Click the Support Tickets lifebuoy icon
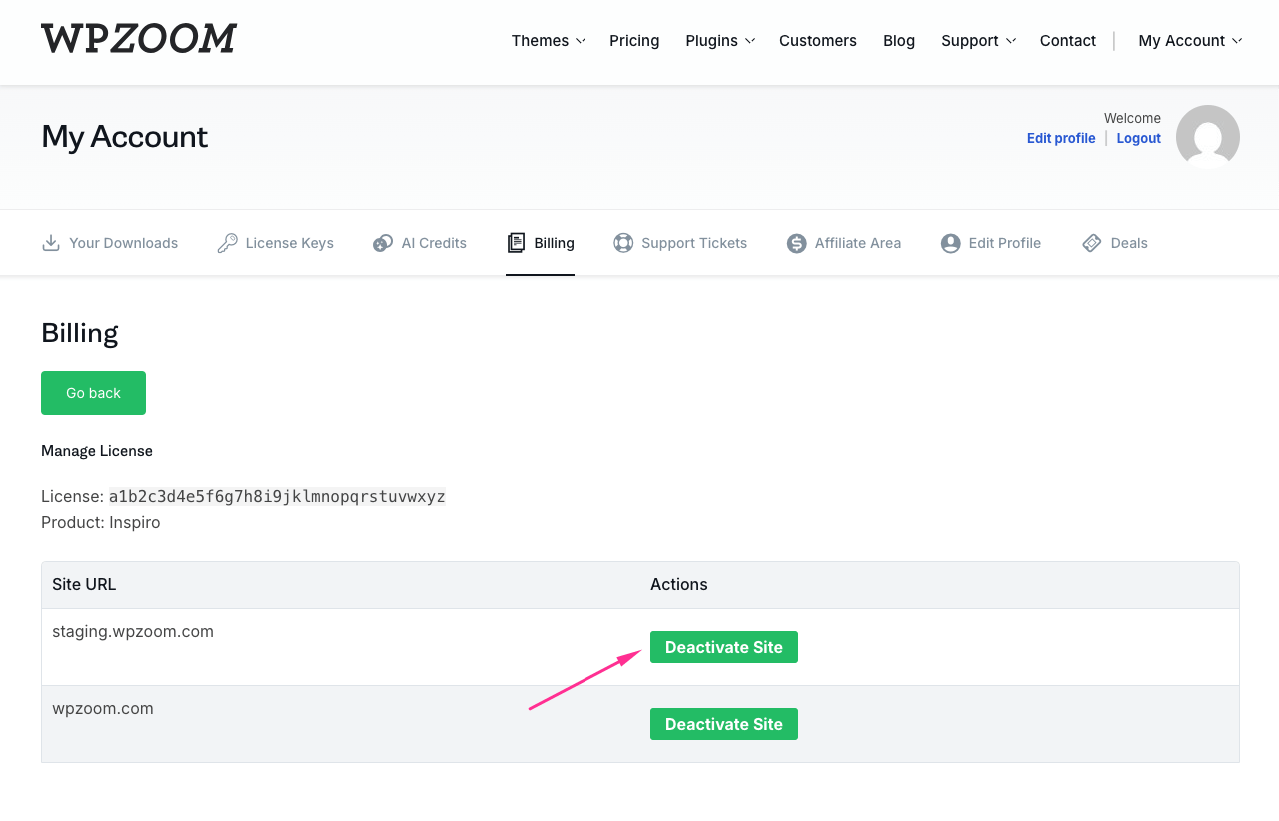1279x821 pixels. click(623, 243)
